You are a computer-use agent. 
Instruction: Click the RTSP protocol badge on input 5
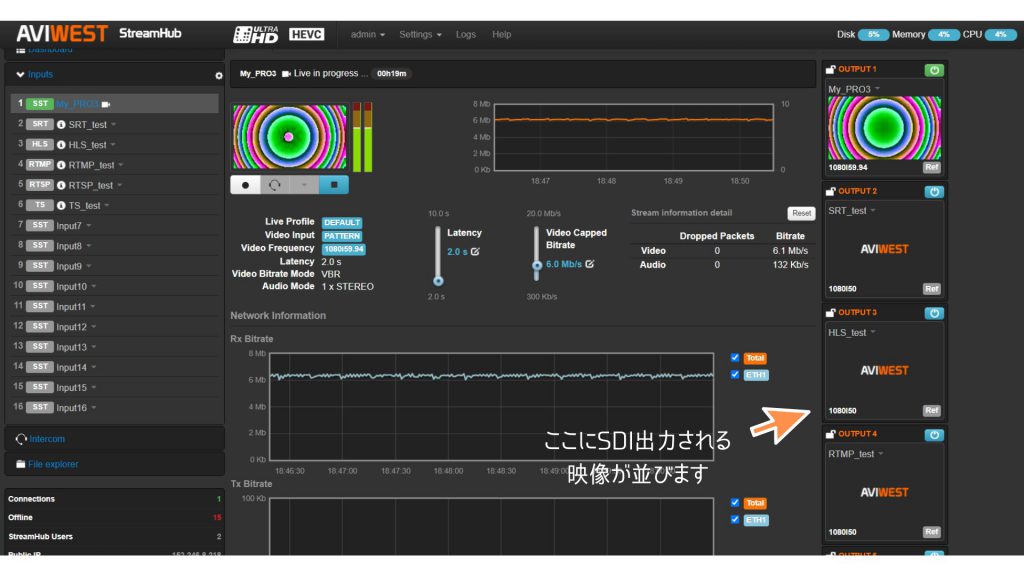[x=40, y=185]
